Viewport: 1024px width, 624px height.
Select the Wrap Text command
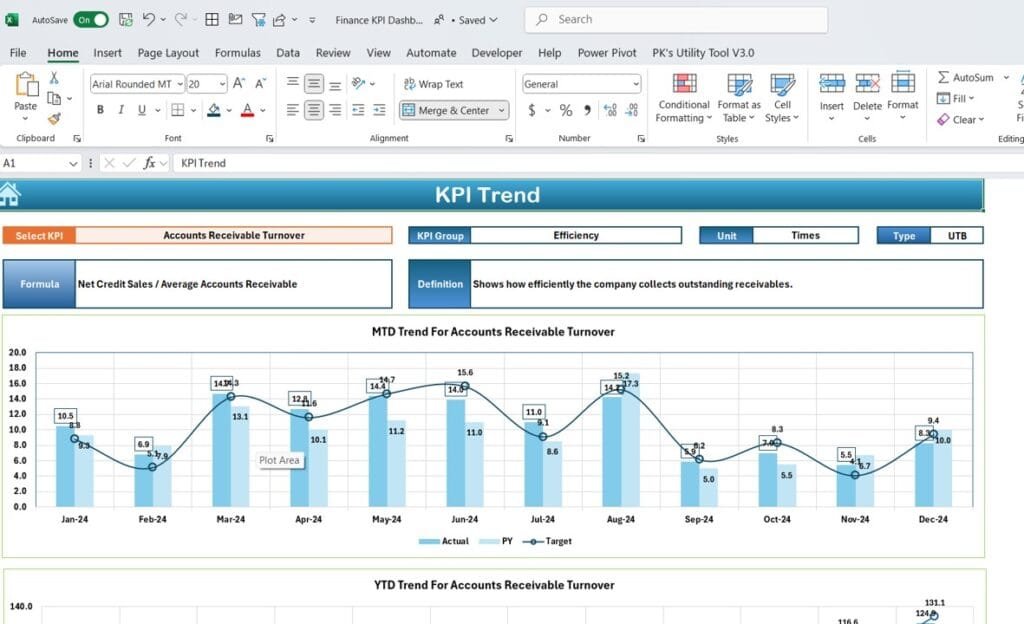tap(438, 83)
